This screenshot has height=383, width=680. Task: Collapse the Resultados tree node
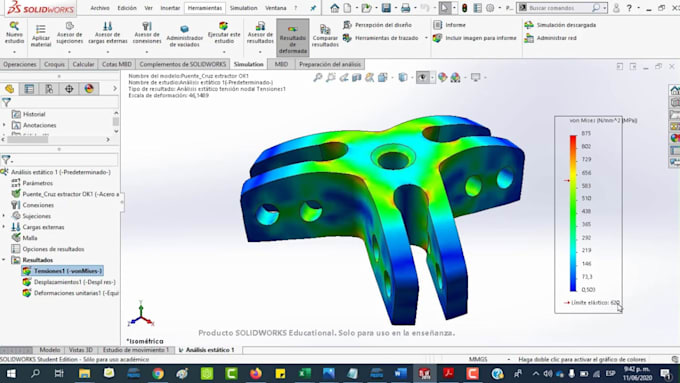(4, 260)
